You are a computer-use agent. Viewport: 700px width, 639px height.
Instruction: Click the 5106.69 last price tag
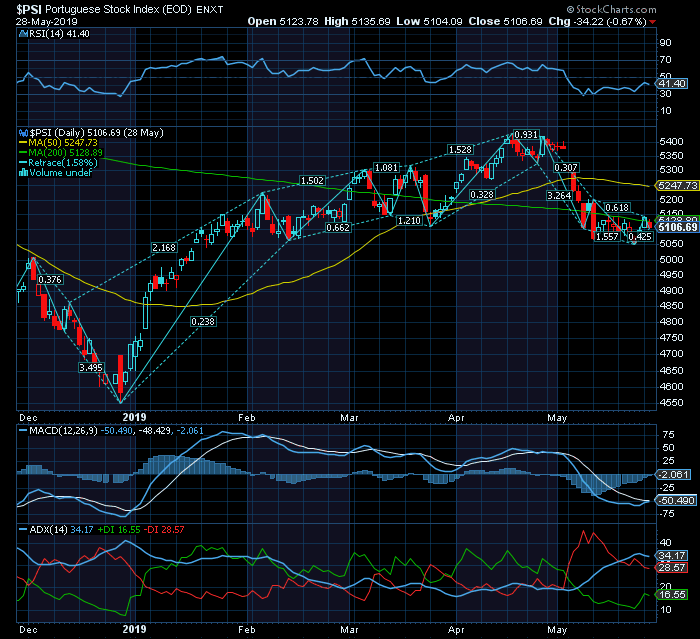[x=677, y=227]
